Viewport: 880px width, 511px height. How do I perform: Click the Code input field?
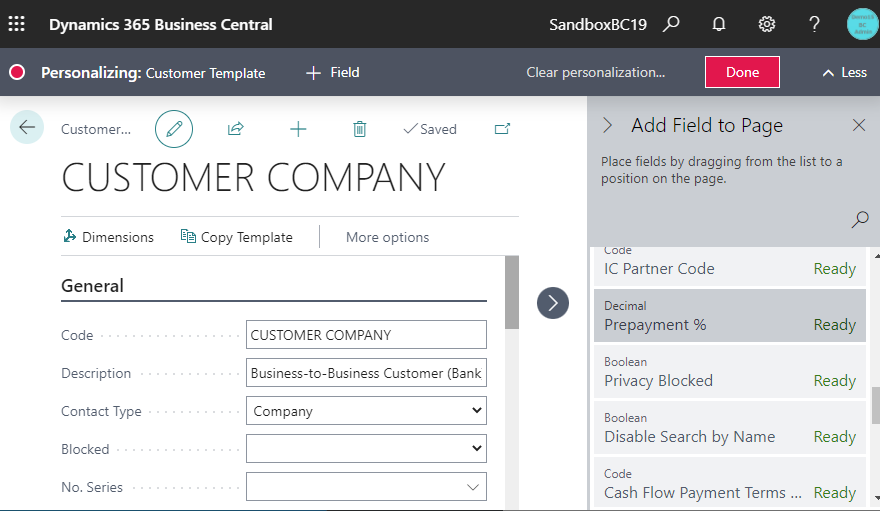click(366, 335)
